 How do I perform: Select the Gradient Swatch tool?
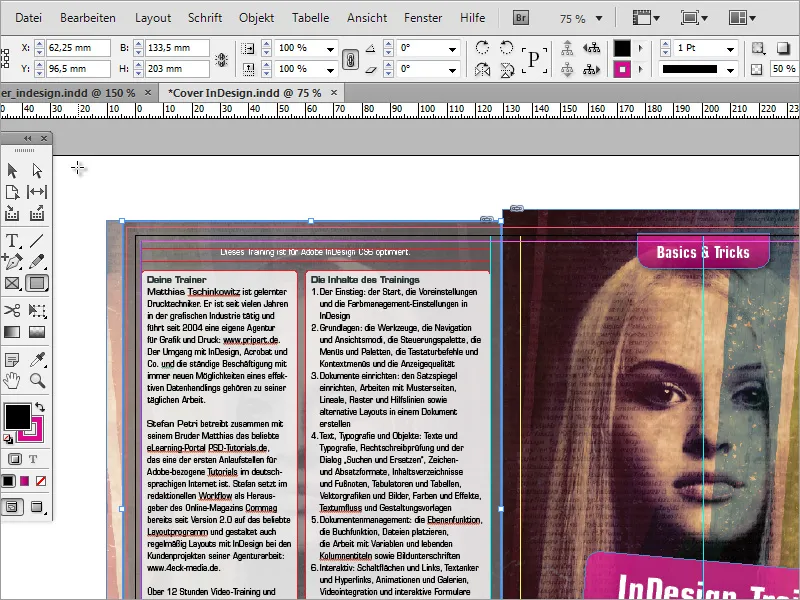tap(12, 332)
